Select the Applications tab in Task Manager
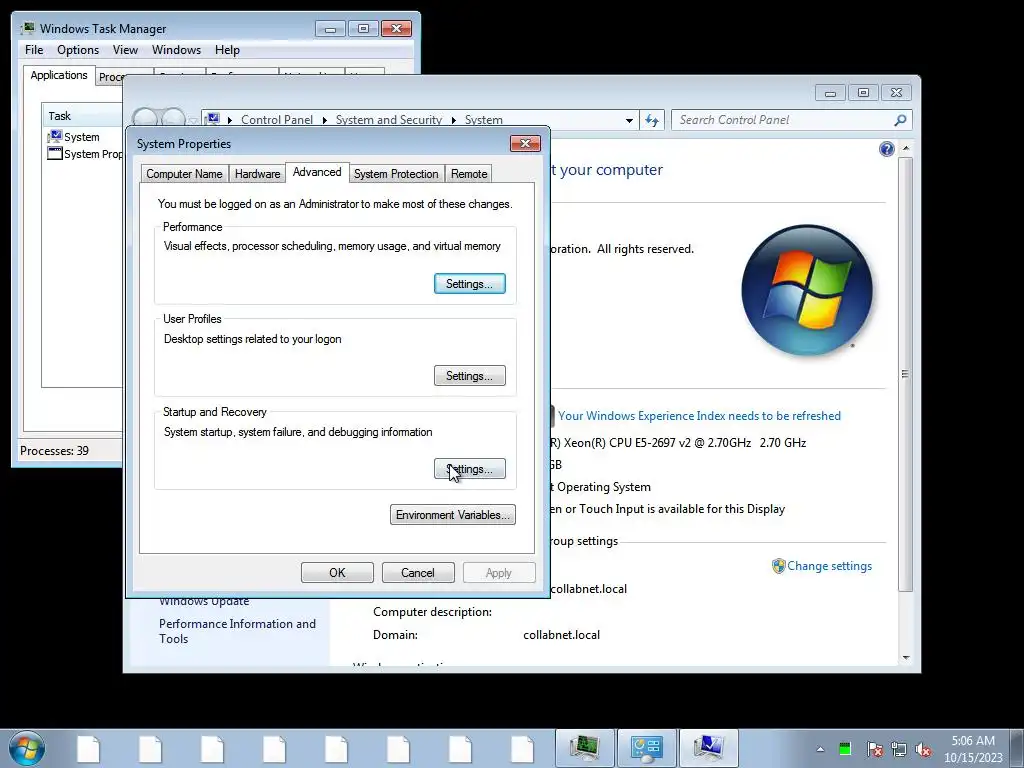The width and height of the screenshot is (1024, 768). (59, 75)
